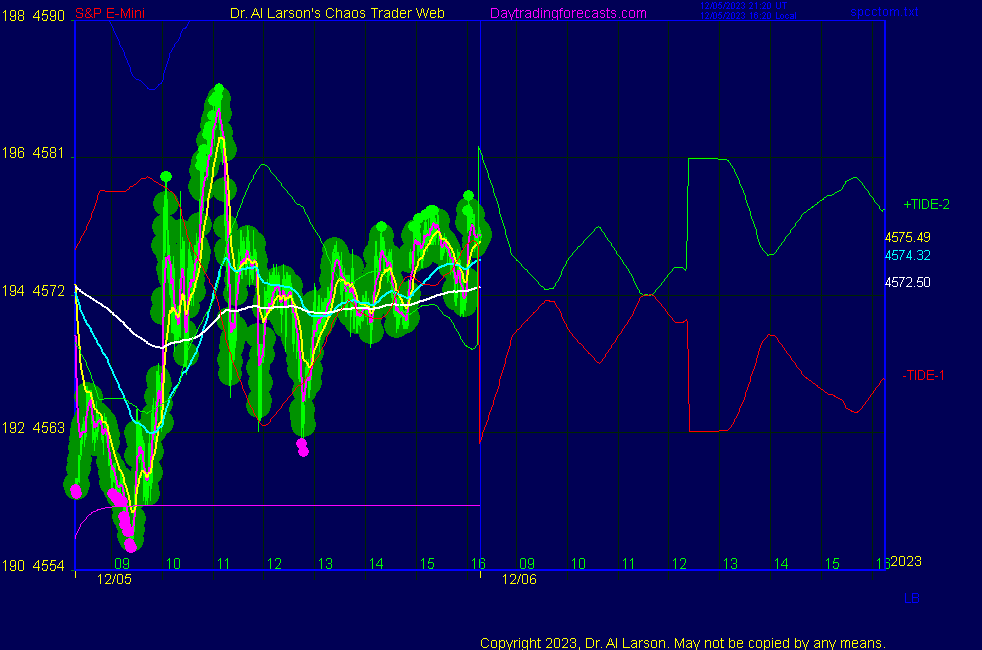The width and height of the screenshot is (982, 650).
Task: Click the "192 4563" price axis label
Action: [x=33, y=428]
